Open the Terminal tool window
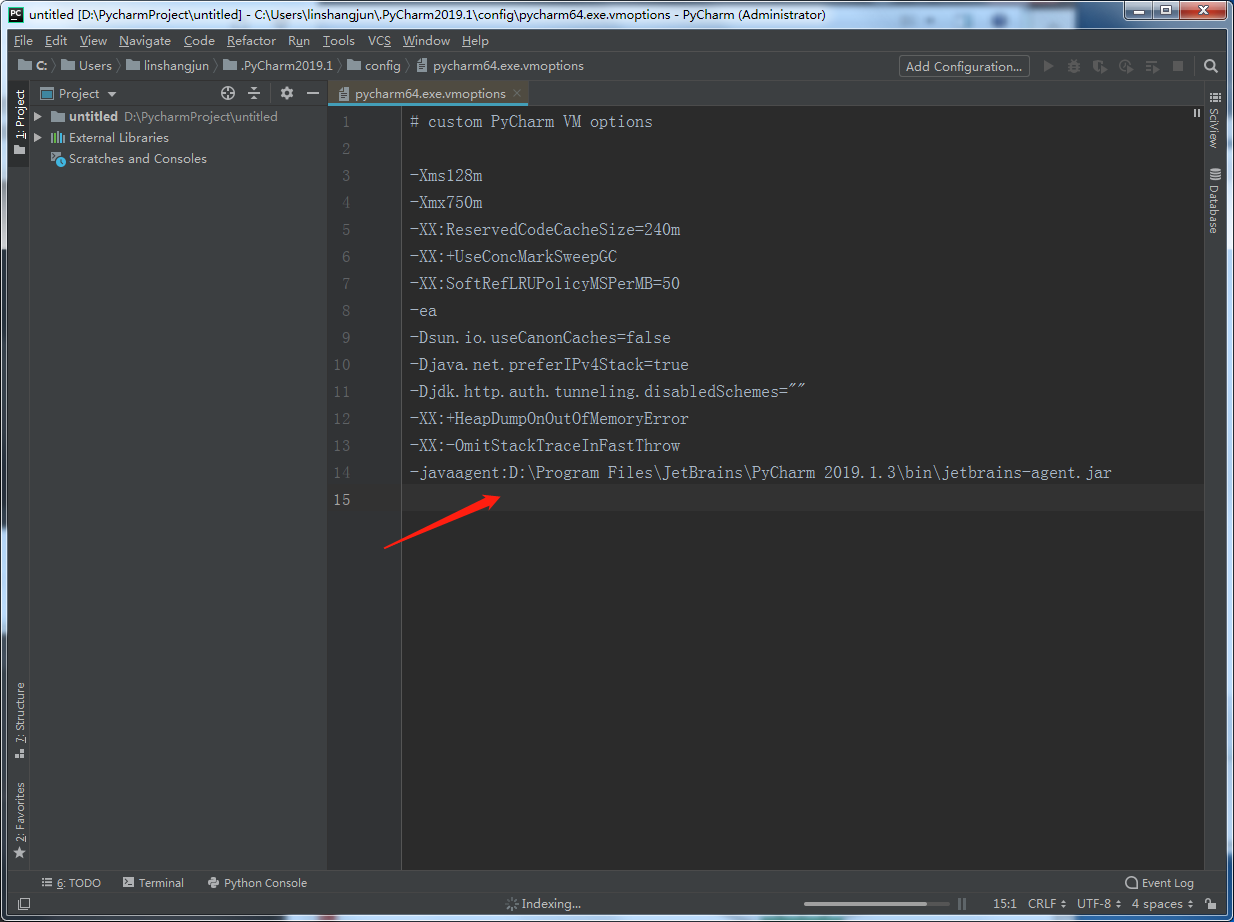The image size is (1234, 922). pyautogui.click(x=153, y=883)
